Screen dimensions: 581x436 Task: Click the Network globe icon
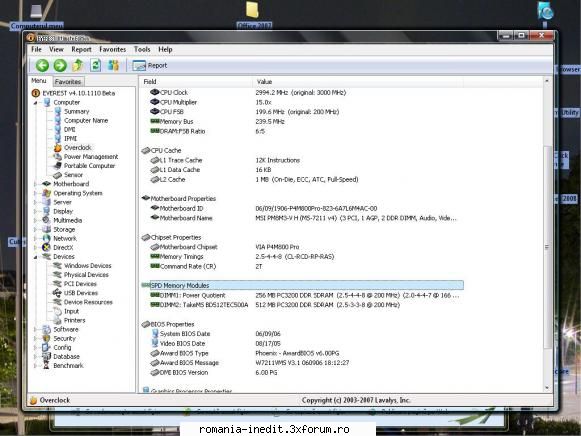[46, 238]
